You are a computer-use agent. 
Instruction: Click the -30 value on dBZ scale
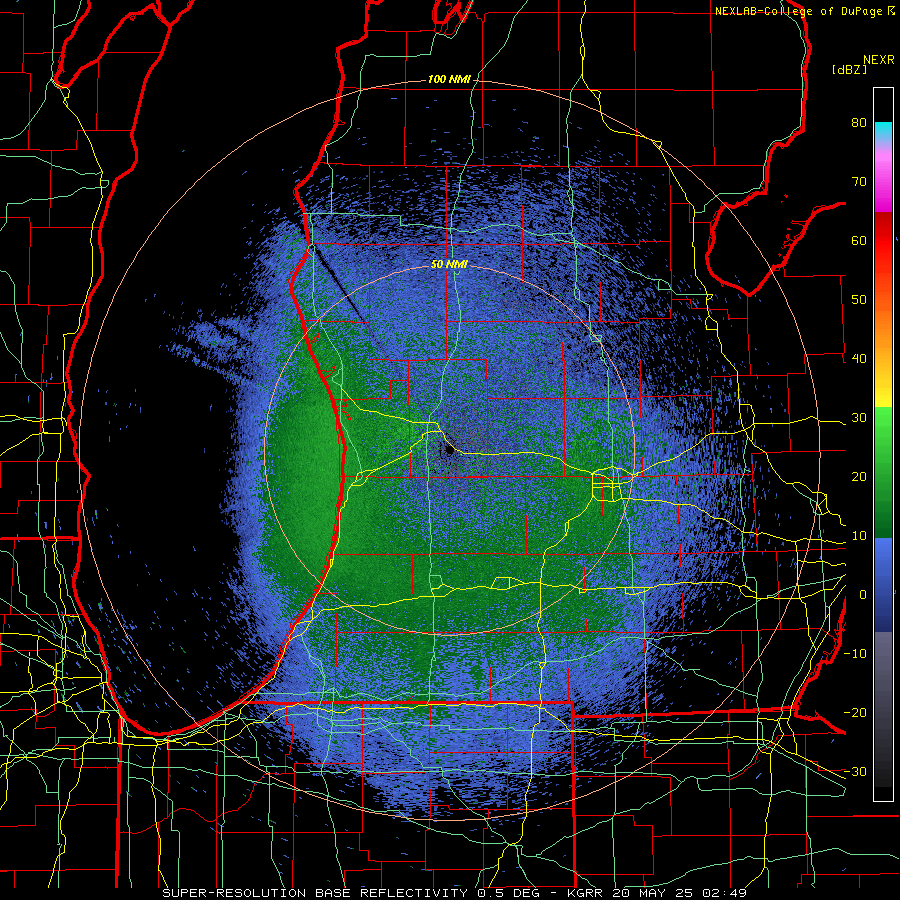tap(855, 772)
